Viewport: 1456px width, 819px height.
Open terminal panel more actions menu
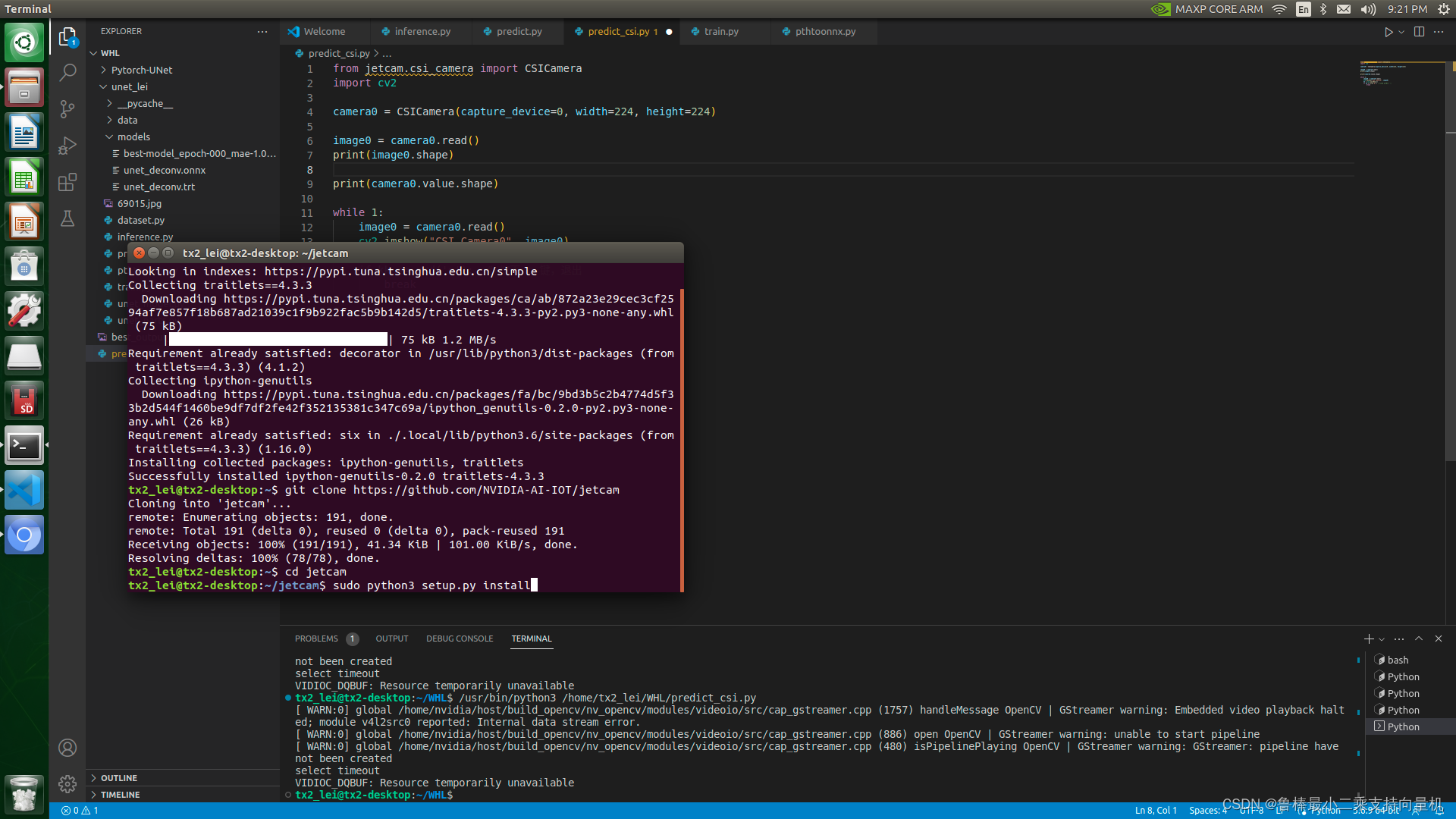click(x=1399, y=639)
